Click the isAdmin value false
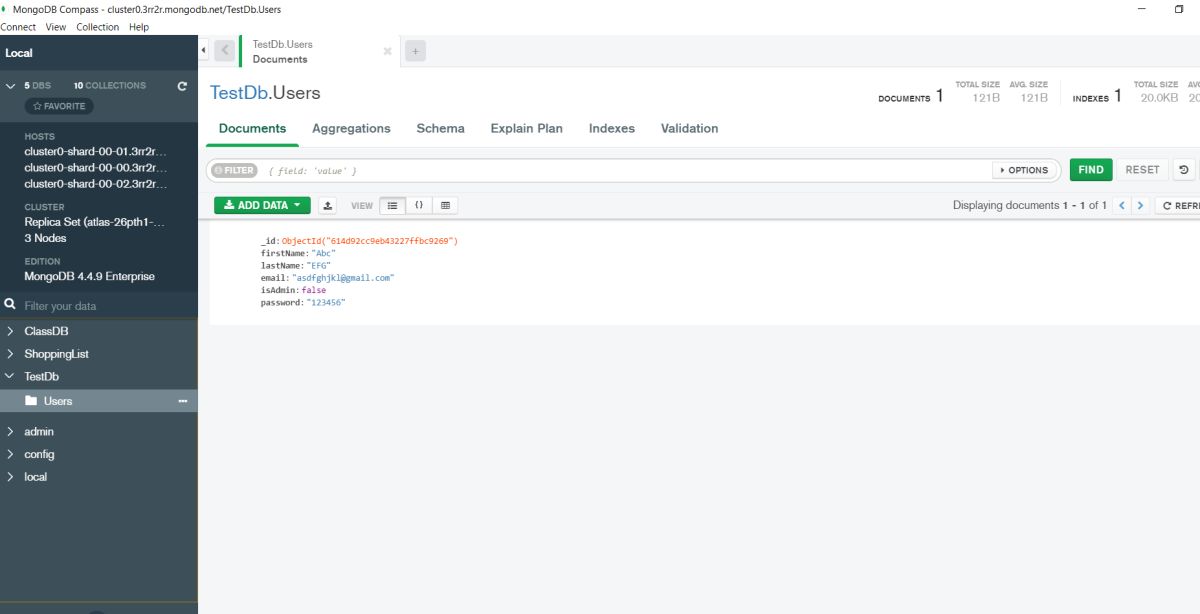 point(313,290)
